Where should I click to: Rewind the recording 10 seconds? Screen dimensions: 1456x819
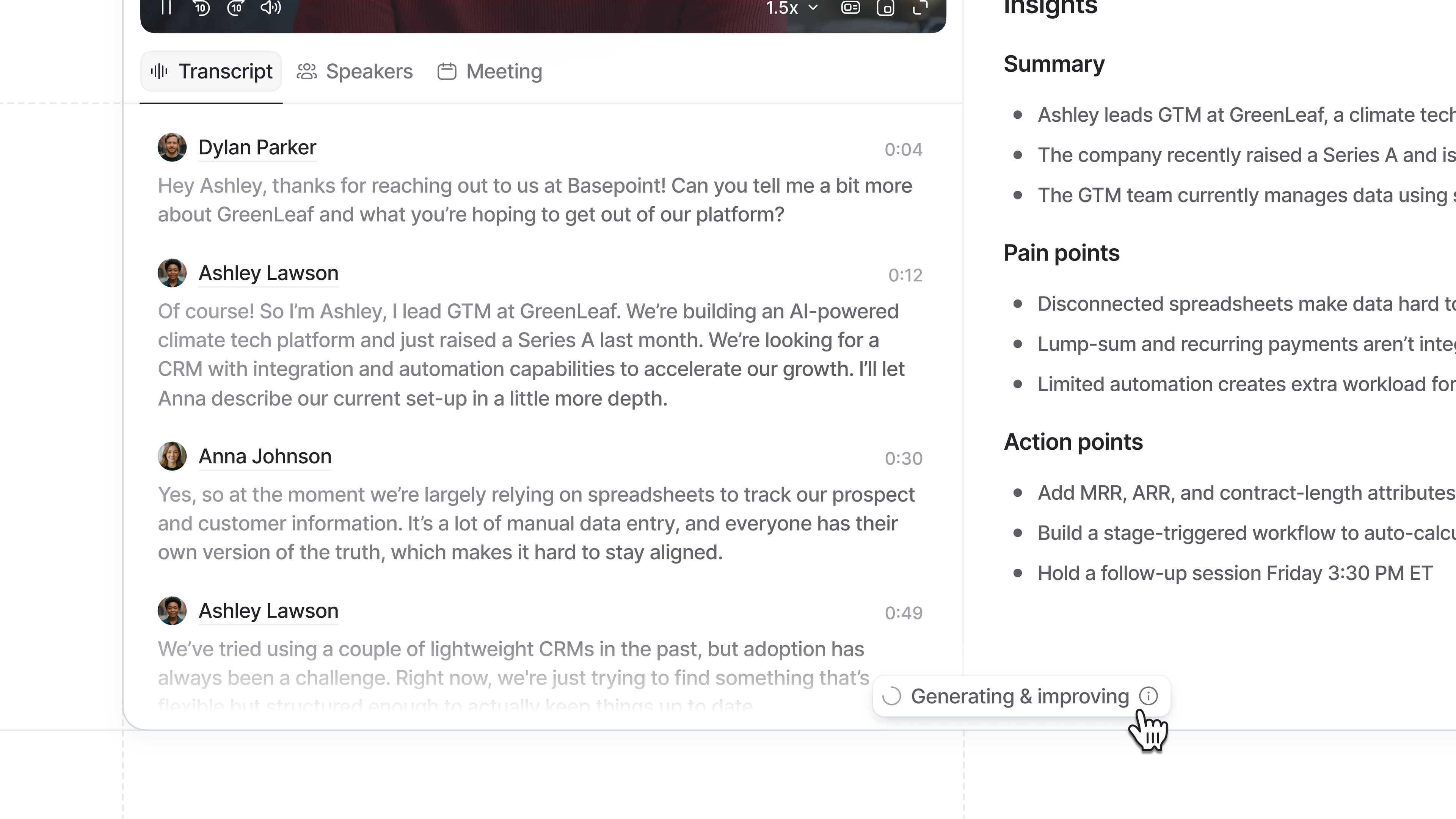coord(201,7)
